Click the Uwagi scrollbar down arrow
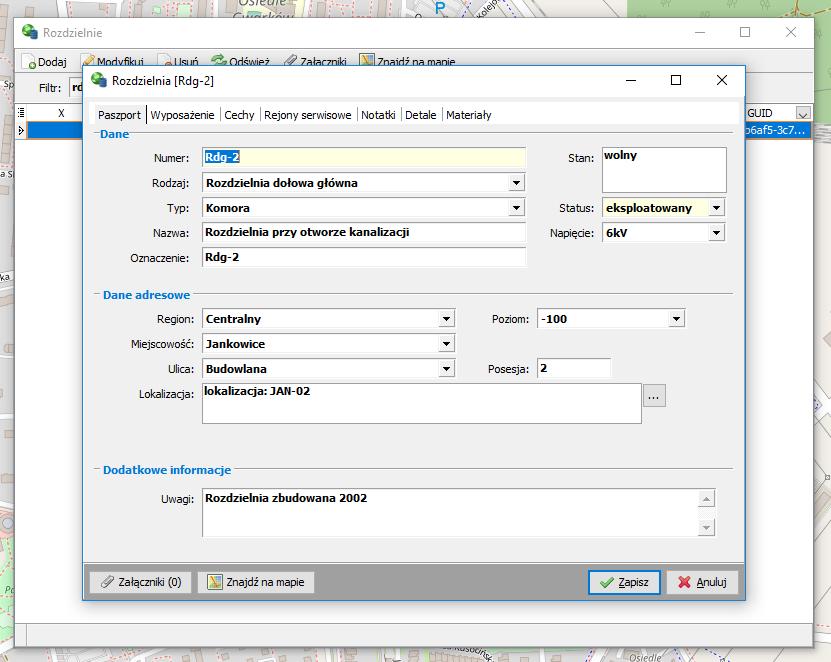831x662 pixels. [x=706, y=527]
